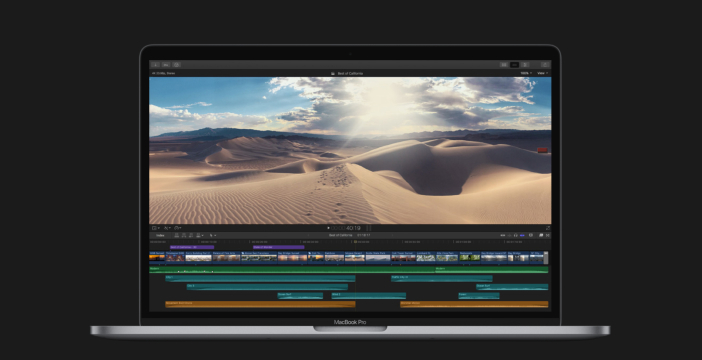Select the Forest teal audio clip
The width and height of the screenshot is (702, 360).
[x=479, y=296]
